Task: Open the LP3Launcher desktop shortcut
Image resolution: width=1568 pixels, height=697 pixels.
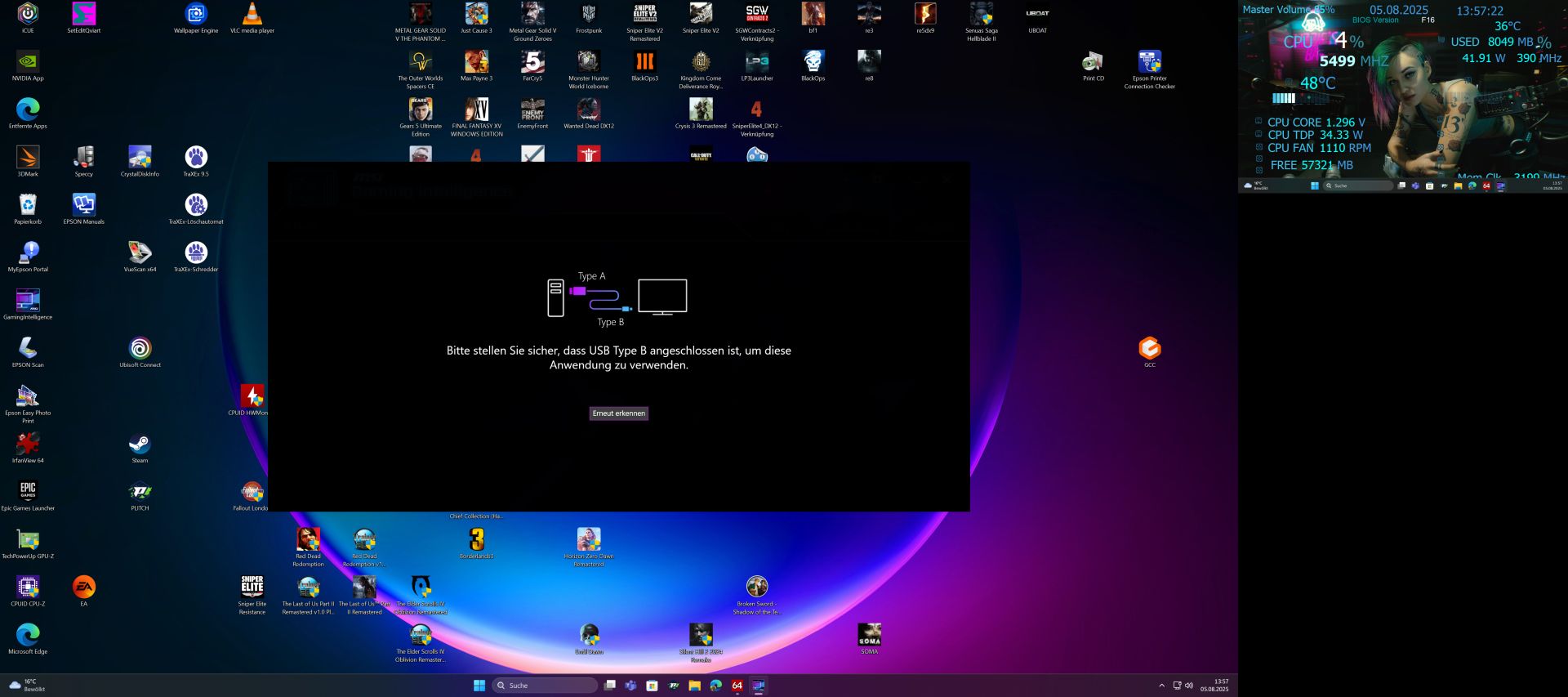Action: pos(757,66)
